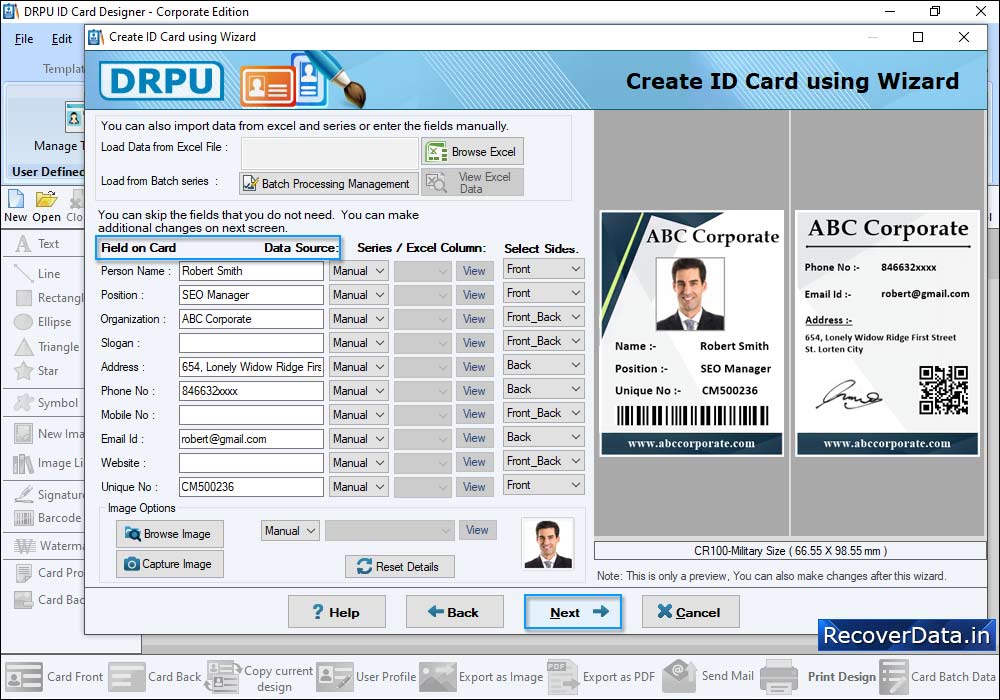Click the New document icon
The image size is (1000, 700).
click(x=15, y=207)
